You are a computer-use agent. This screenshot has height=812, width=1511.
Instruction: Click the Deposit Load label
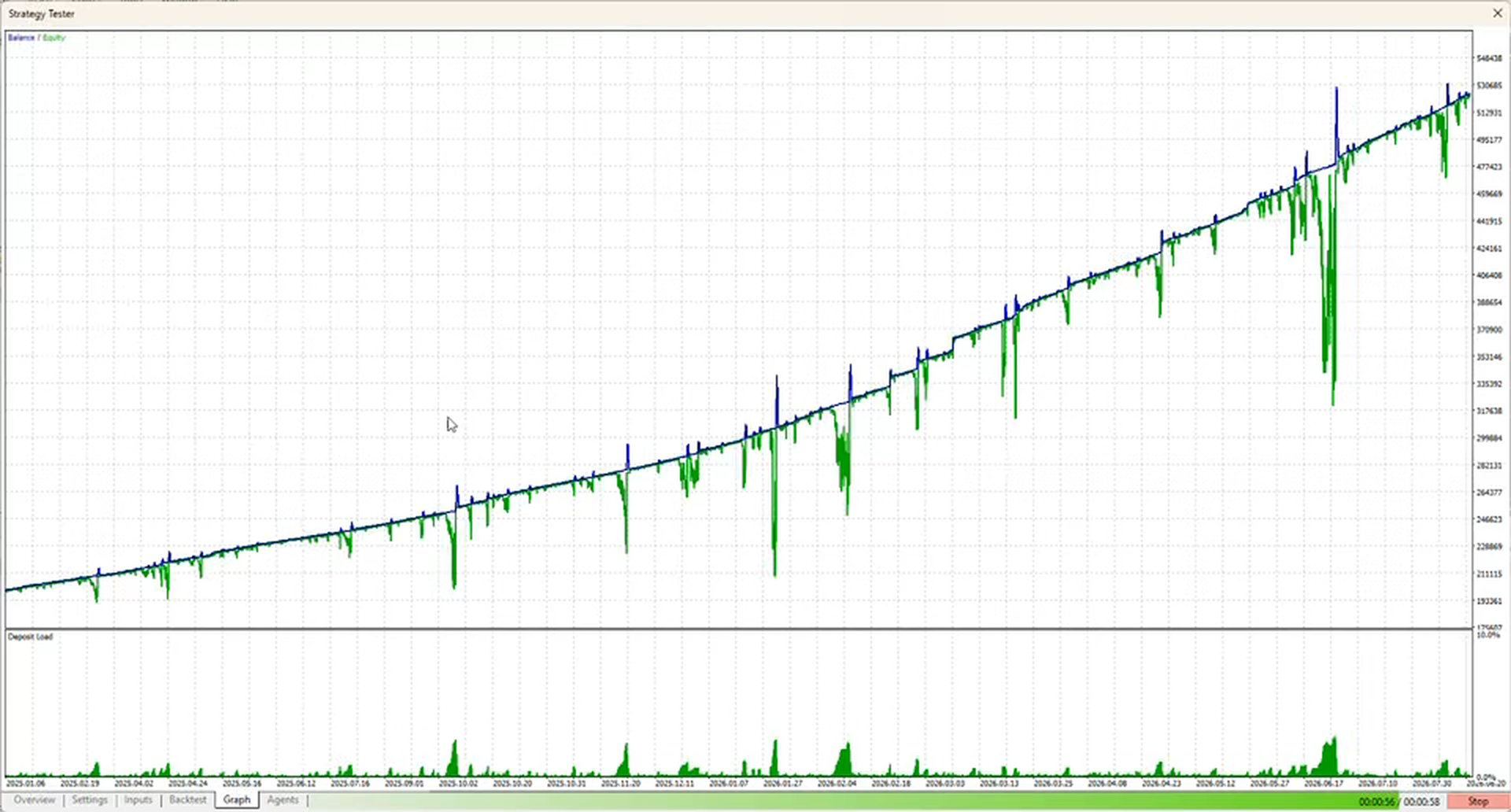tap(30, 637)
